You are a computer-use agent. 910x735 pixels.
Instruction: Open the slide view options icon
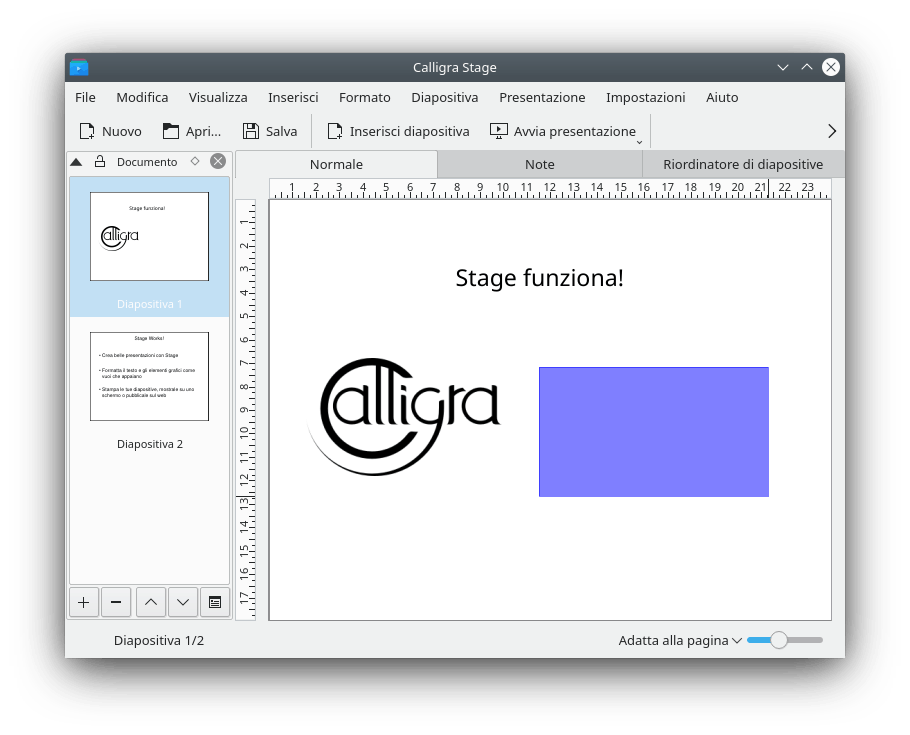point(214,602)
